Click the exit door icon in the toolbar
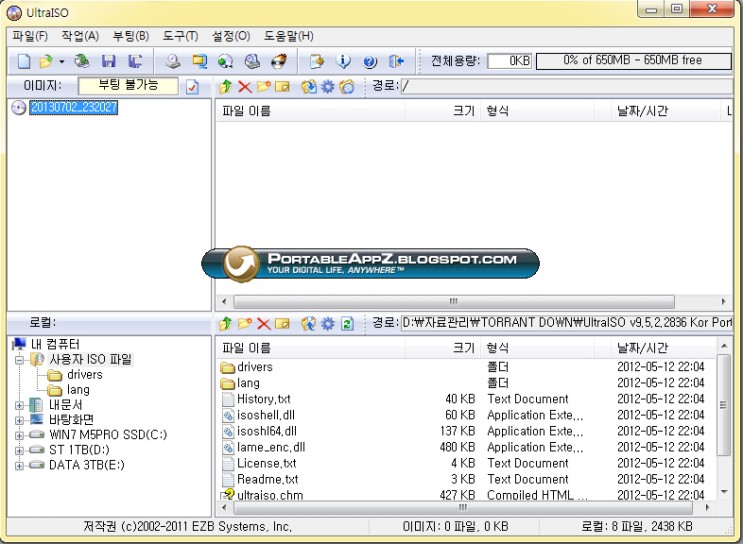 tap(396, 61)
